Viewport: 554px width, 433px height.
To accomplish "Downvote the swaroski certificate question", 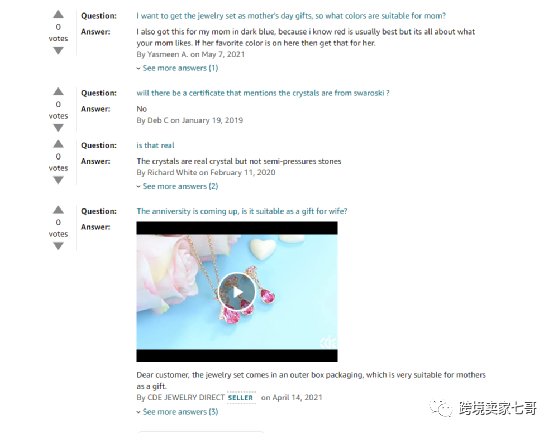I will click(x=58, y=128).
